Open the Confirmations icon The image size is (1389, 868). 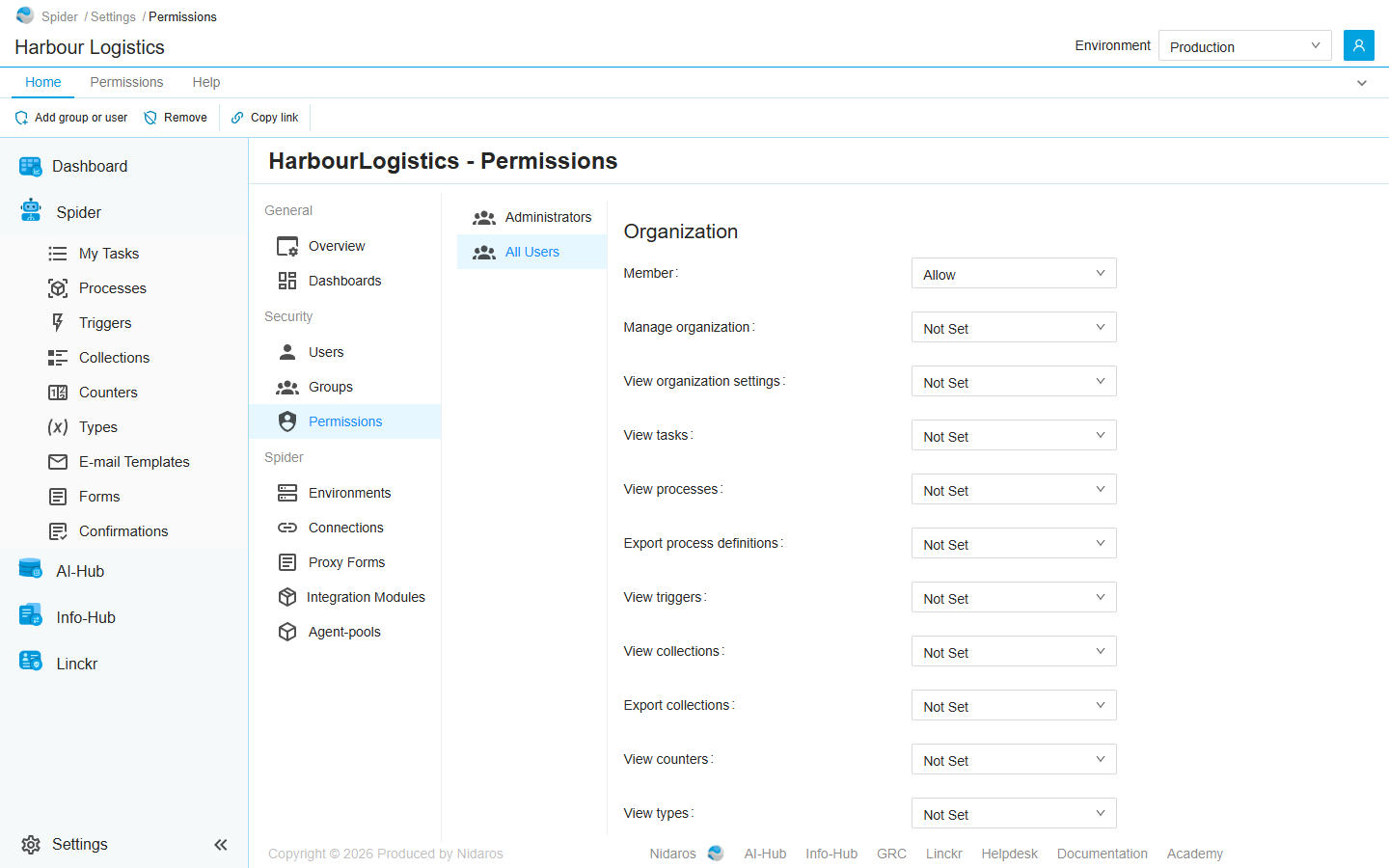(x=58, y=531)
